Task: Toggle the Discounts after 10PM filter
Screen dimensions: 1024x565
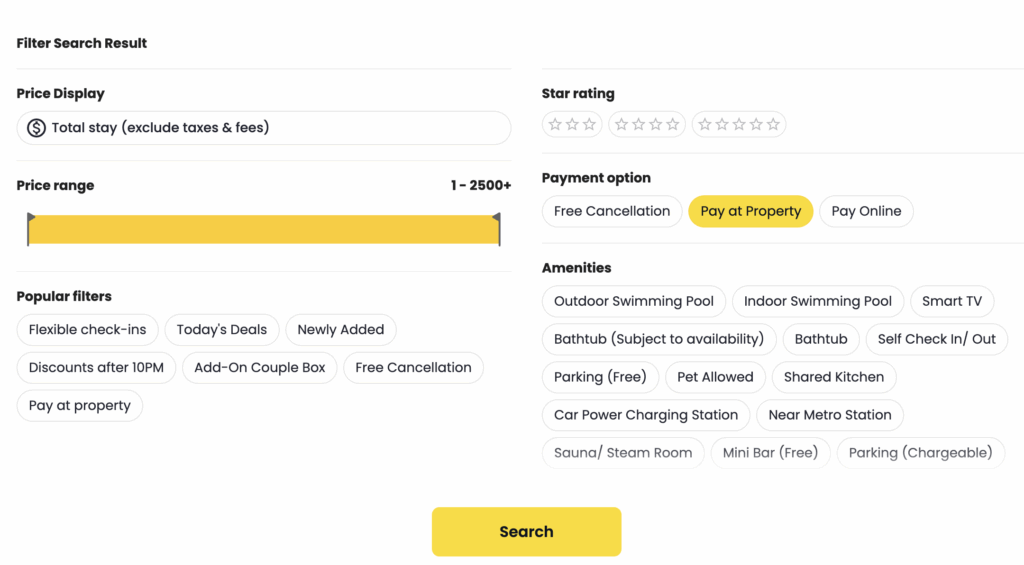Action: (x=96, y=367)
